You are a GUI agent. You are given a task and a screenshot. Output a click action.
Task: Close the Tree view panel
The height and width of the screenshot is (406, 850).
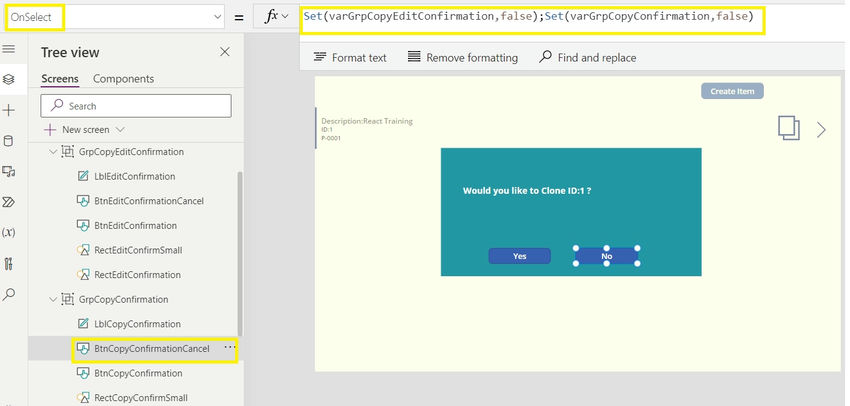(x=224, y=52)
